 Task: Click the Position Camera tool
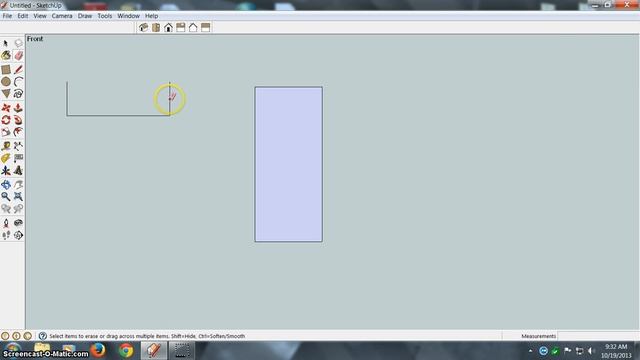coord(6,223)
